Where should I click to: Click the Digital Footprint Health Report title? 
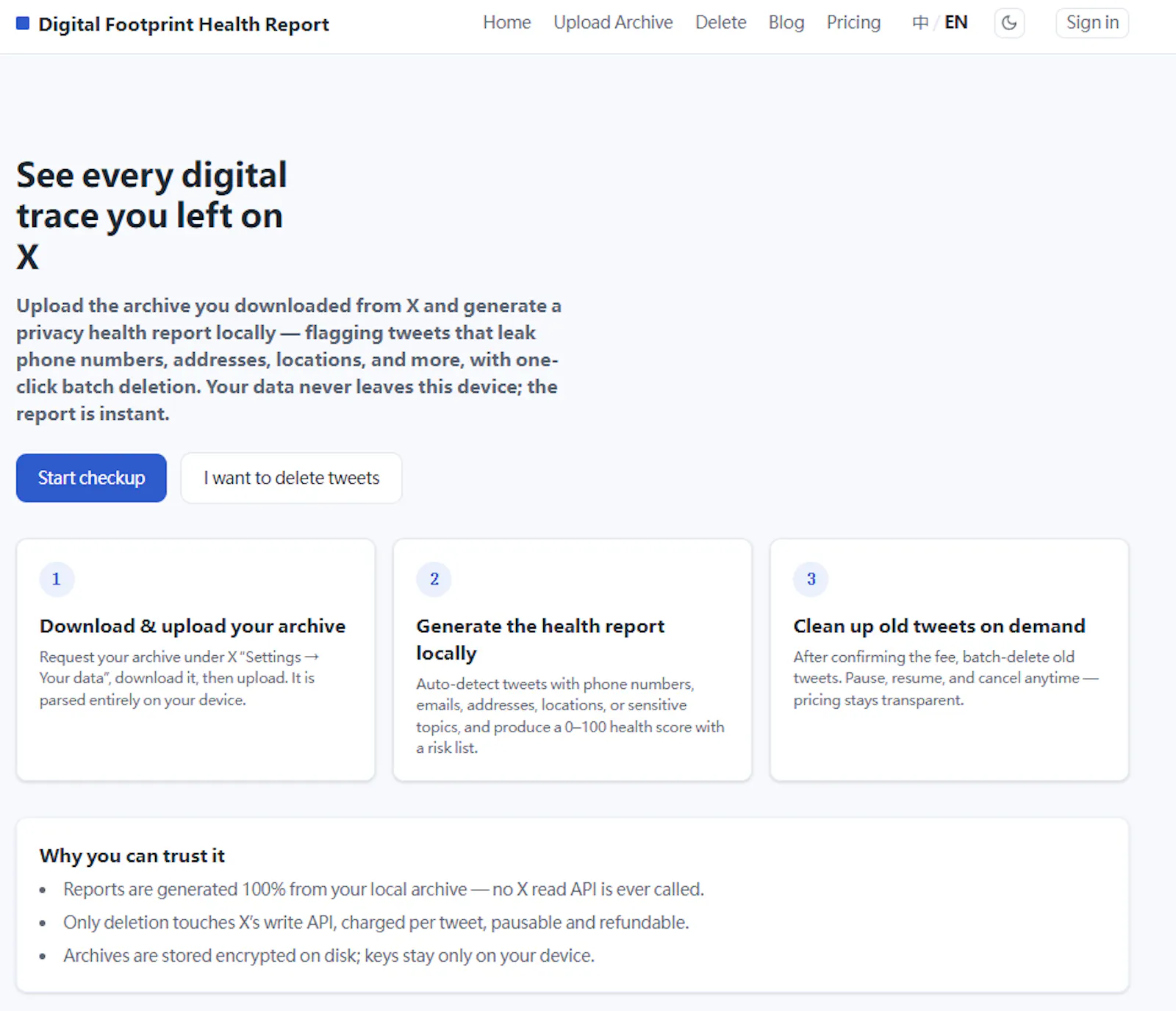click(x=184, y=24)
